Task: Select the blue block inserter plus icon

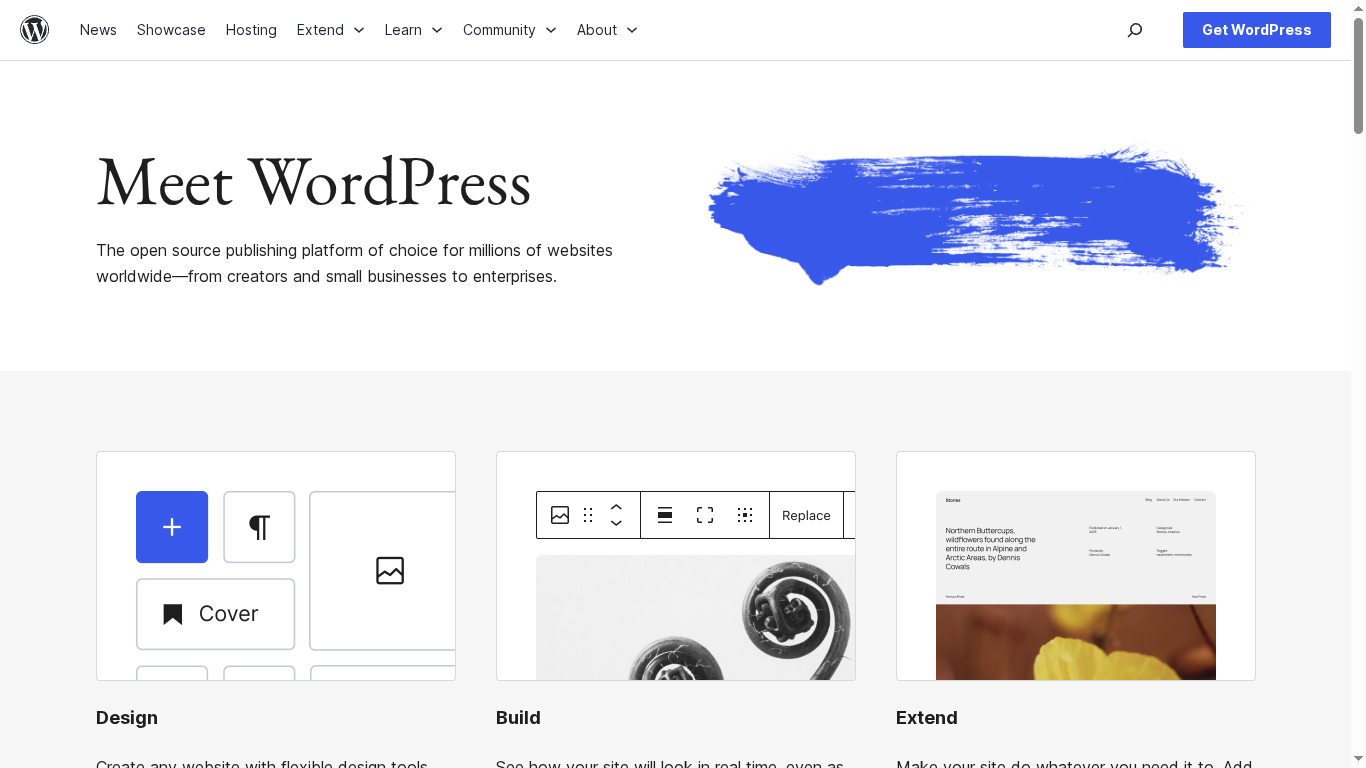Action: click(171, 527)
